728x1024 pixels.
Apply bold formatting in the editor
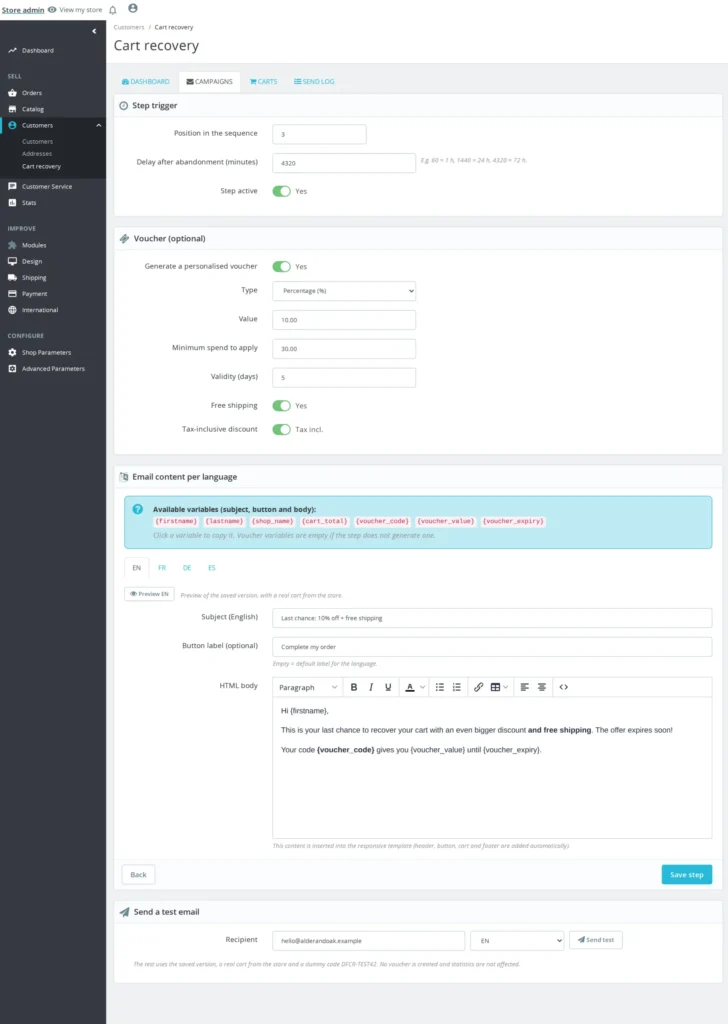[354, 687]
